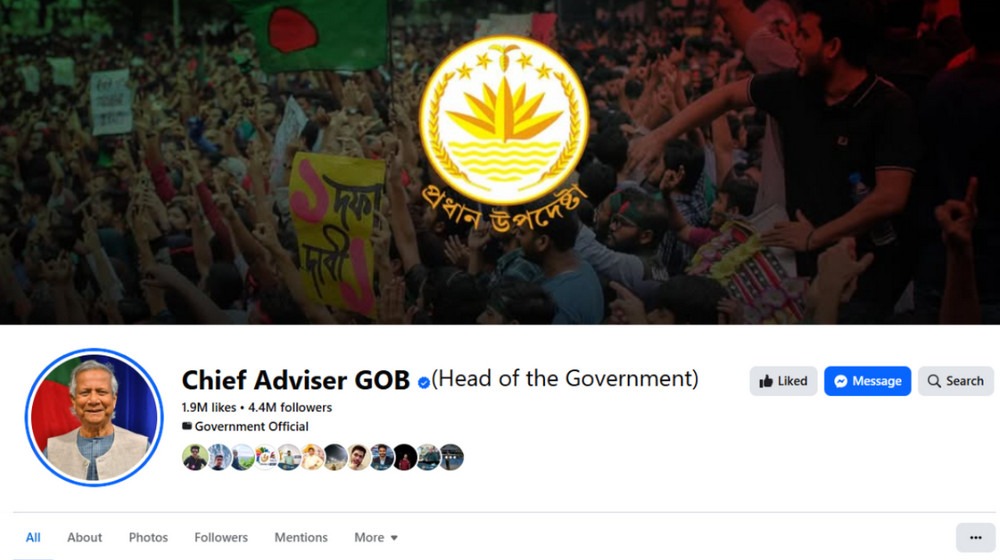Switch to the Photos tab
Screen dimensions: 1000x560
pyautogui.click(x=149, y=538)
